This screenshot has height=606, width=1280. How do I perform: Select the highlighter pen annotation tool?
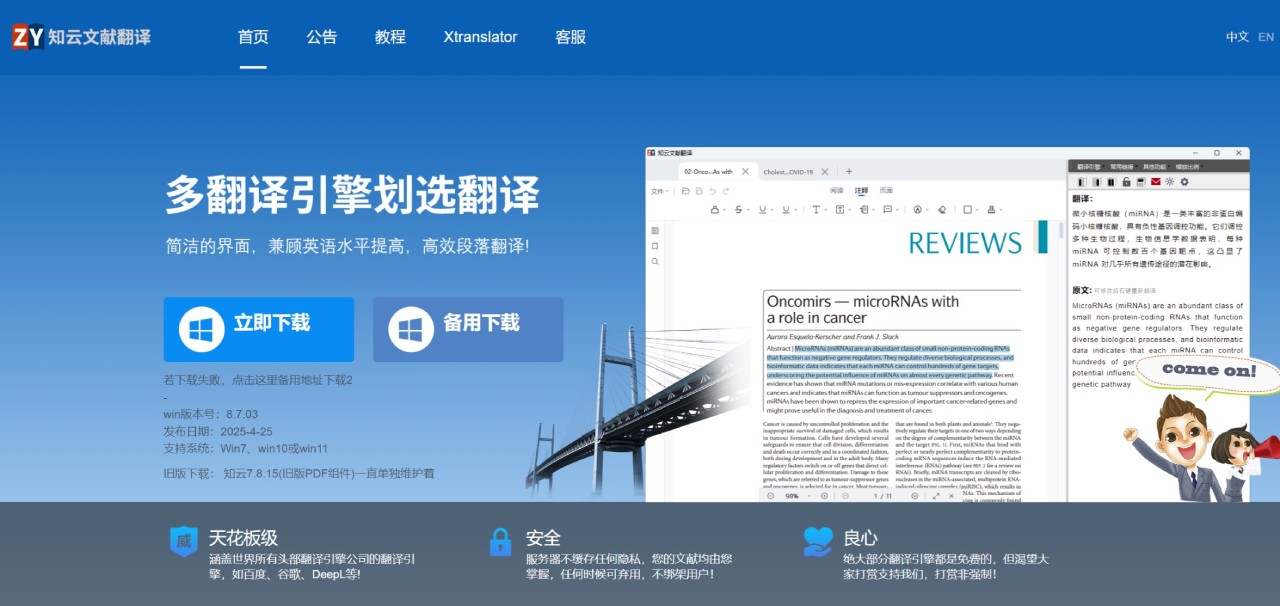[714, 209]
